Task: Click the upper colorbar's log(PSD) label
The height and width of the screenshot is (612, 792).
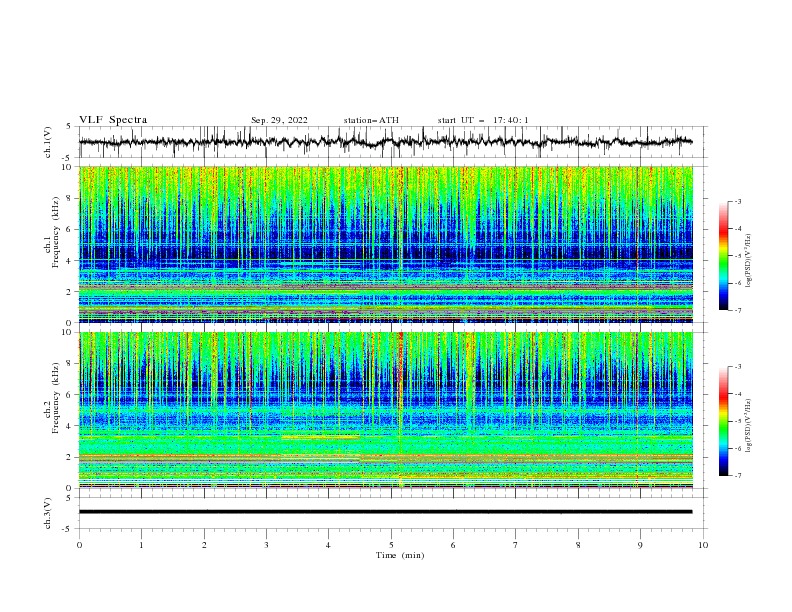Action: coord(749,261)
